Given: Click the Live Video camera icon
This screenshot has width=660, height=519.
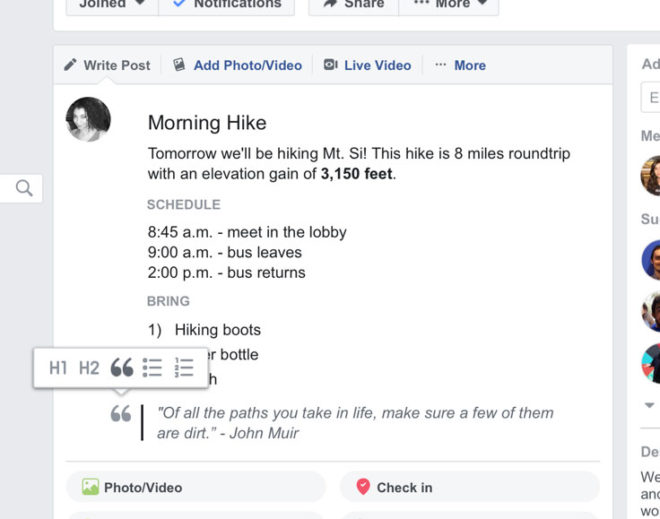Looking at the screenshot, I should 330,65.
